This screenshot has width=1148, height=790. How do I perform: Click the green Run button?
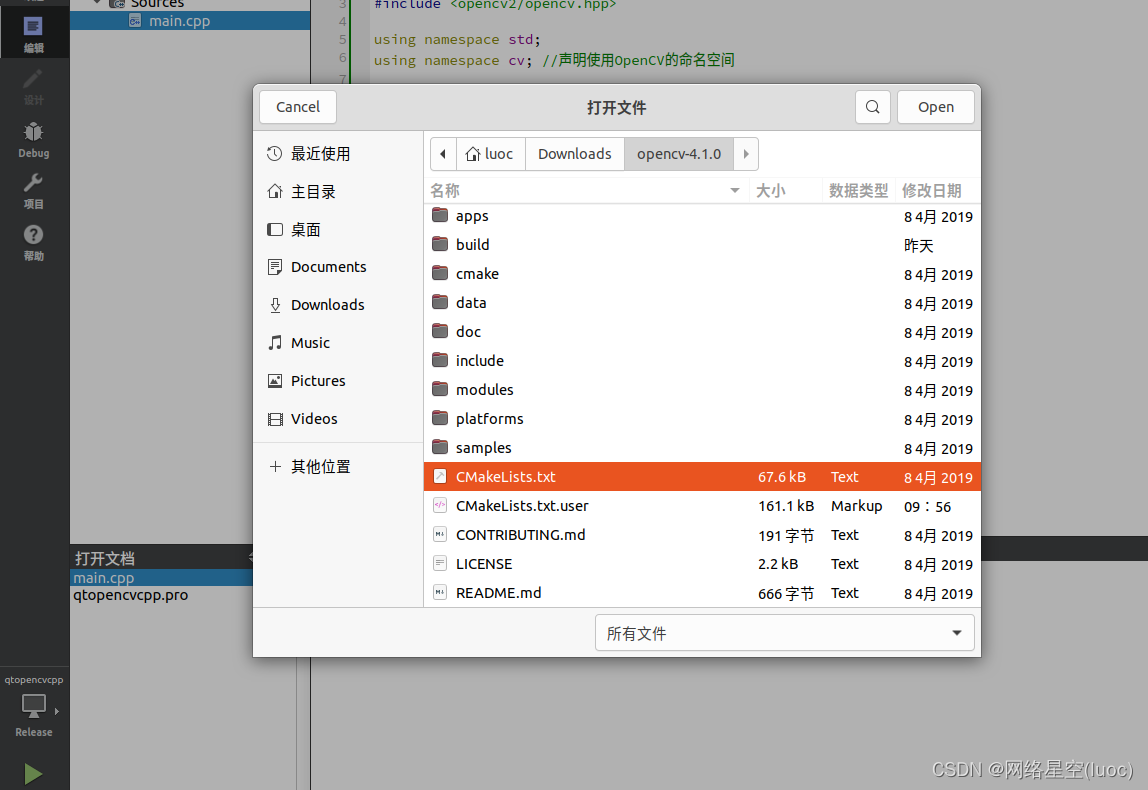click(x=33, y=774)
